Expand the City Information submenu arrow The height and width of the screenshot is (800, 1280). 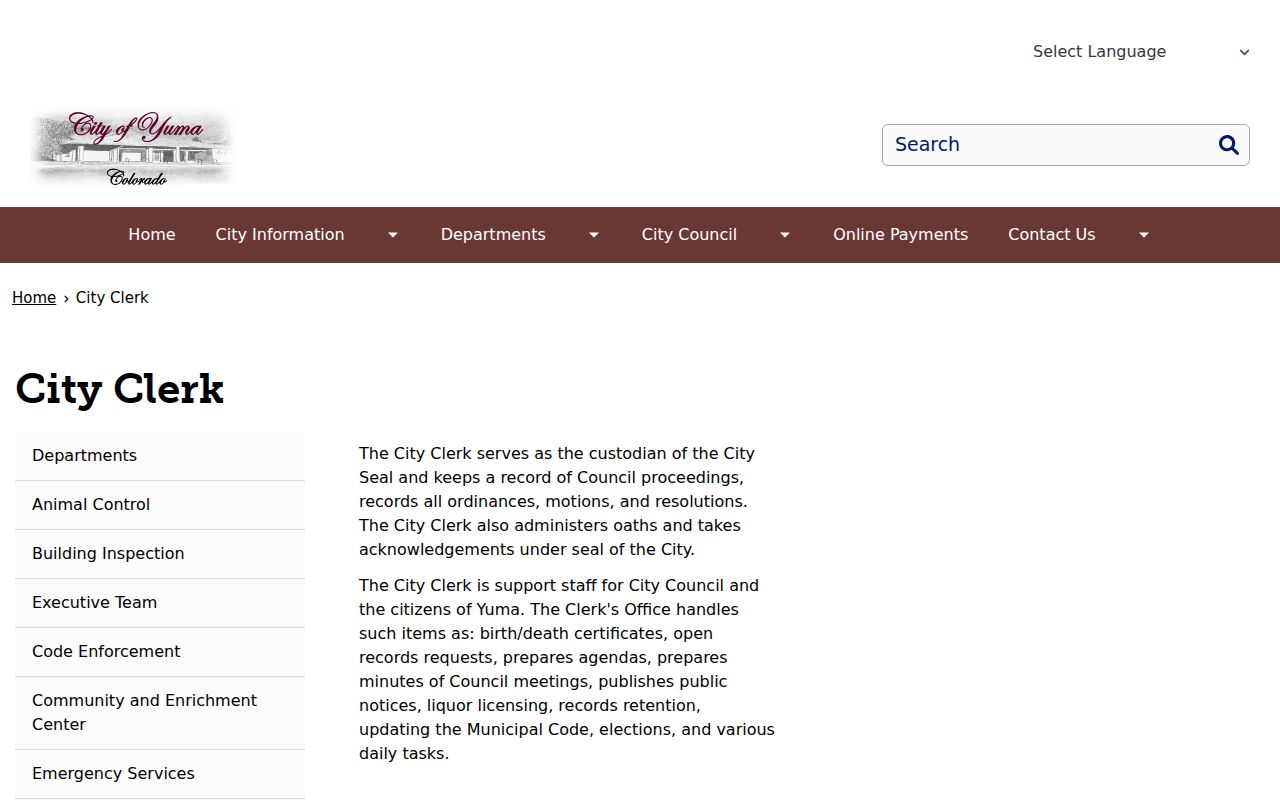(x=393, y=235)
